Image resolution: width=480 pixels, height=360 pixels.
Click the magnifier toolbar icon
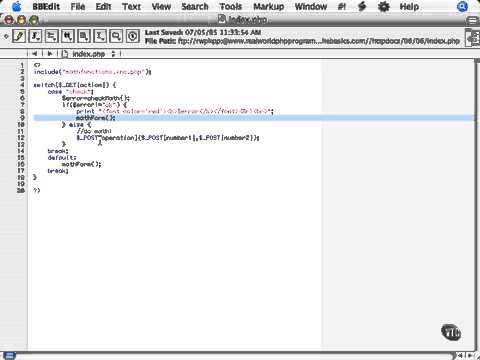point(116,36)
